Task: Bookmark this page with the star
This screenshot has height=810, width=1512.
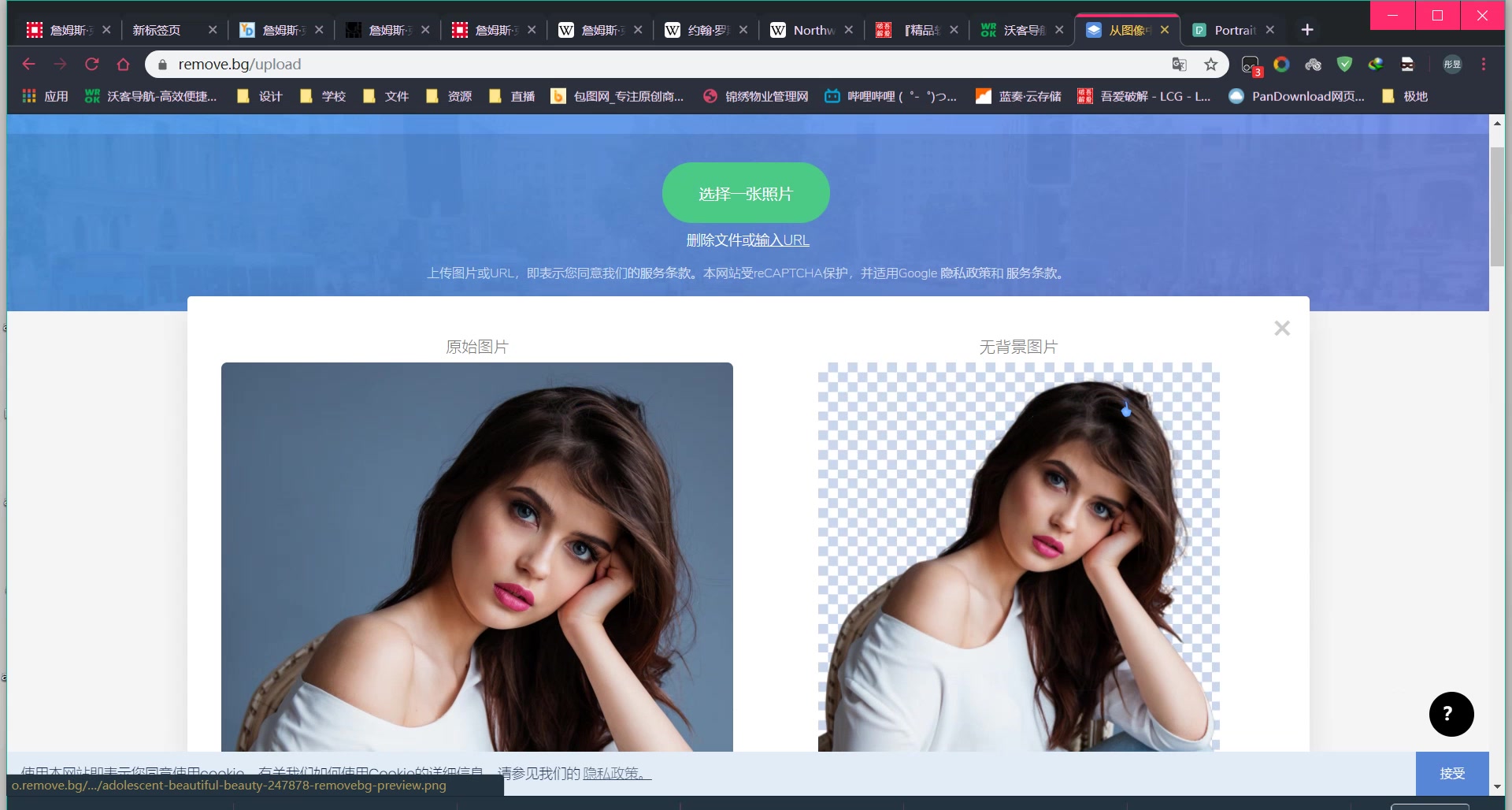Action: pos(1211,65)
